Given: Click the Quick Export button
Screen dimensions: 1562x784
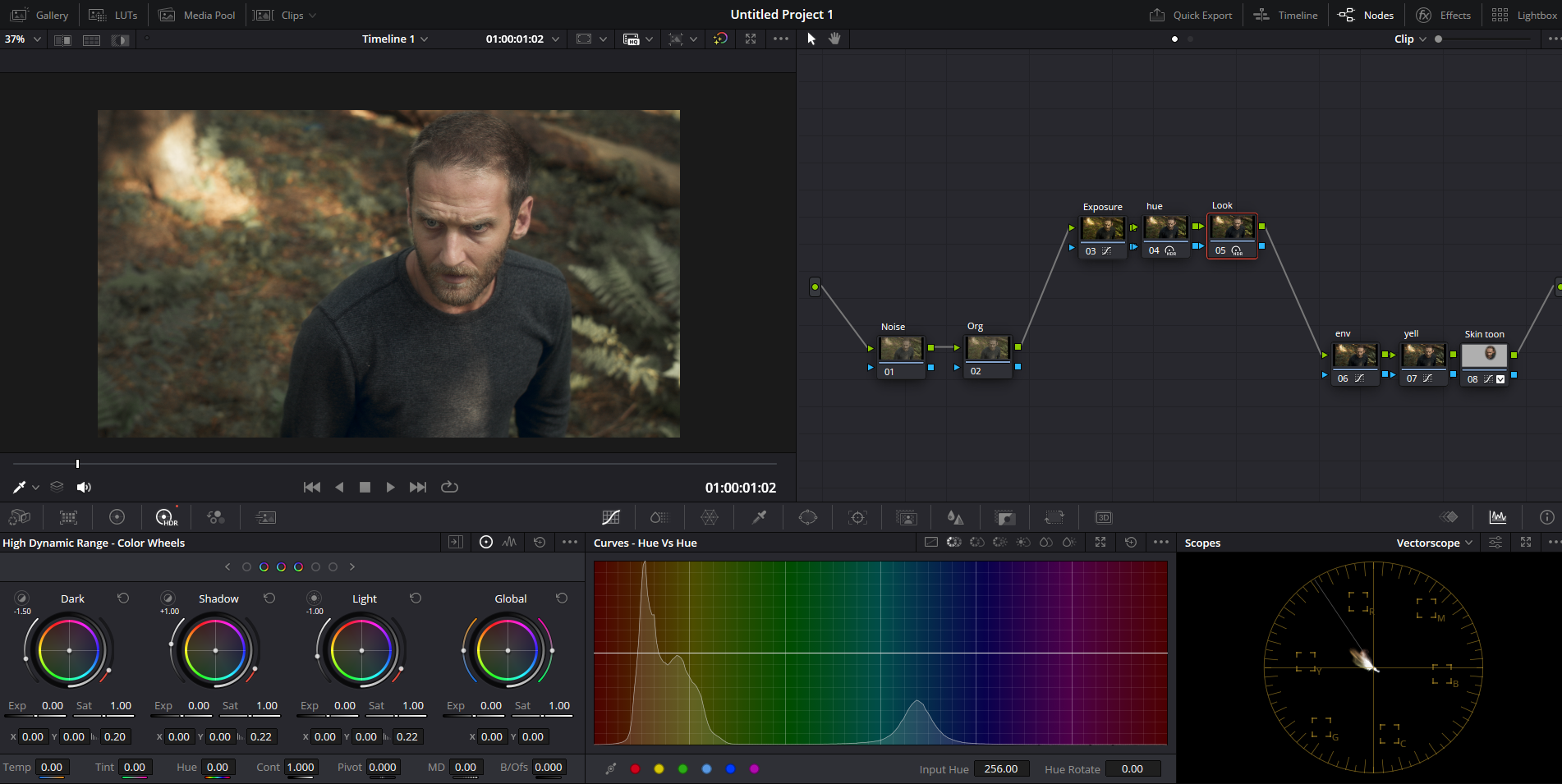Looking at the screenshot, I should (1191, 15).
